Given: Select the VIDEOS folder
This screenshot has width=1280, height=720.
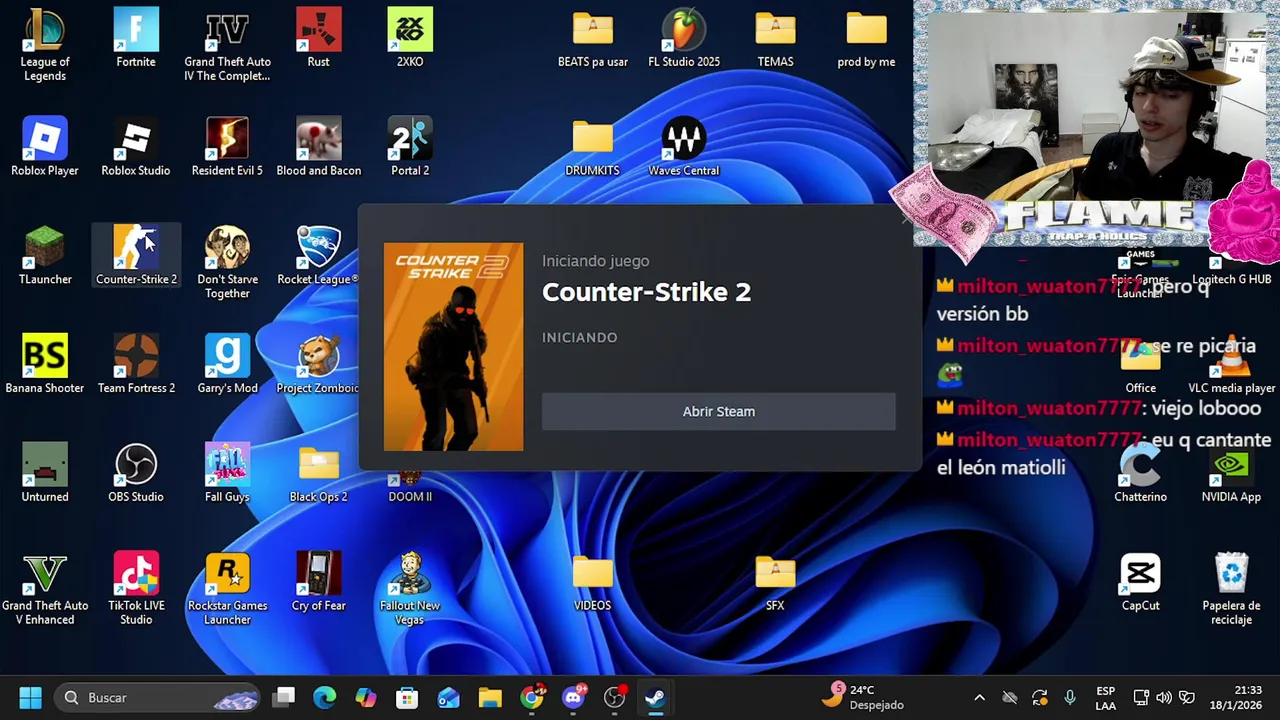Looking at the screenshot, I should (x=593, y=583).
